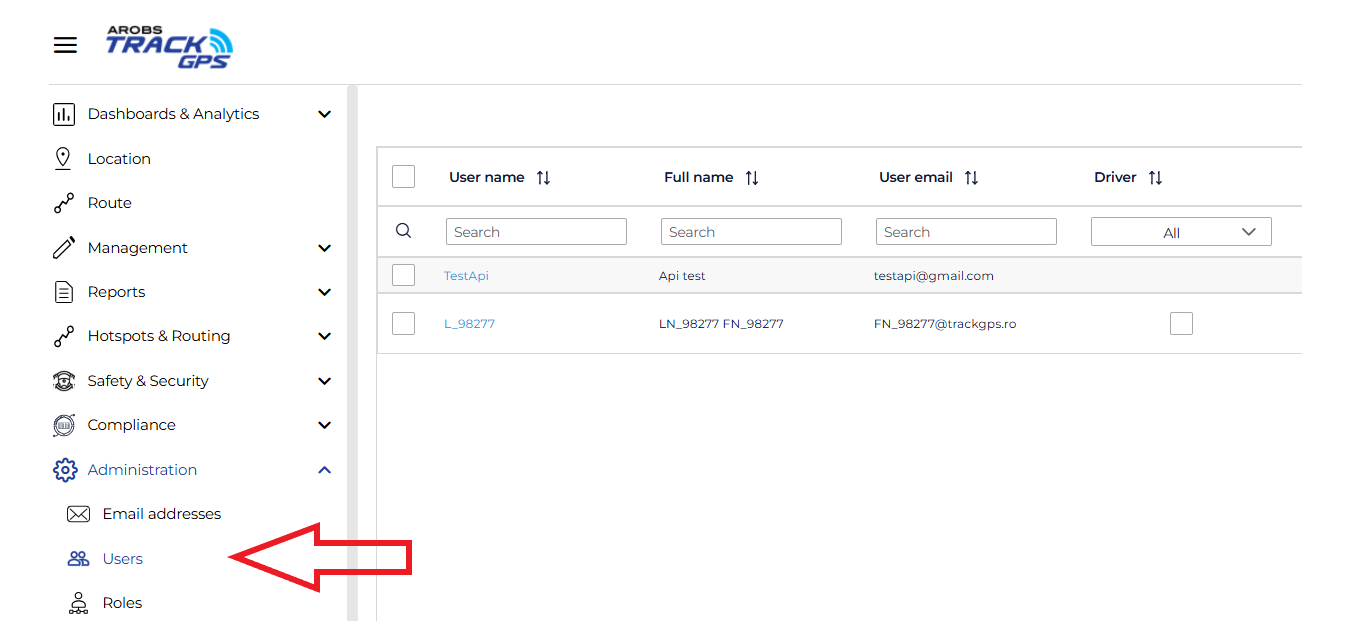Select the TestApi row checkbox

pos(404,275)
